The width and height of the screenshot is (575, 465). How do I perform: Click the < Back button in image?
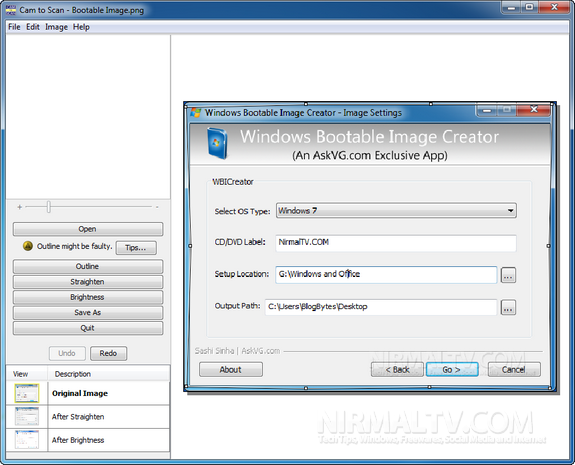(x=397, y=369)
